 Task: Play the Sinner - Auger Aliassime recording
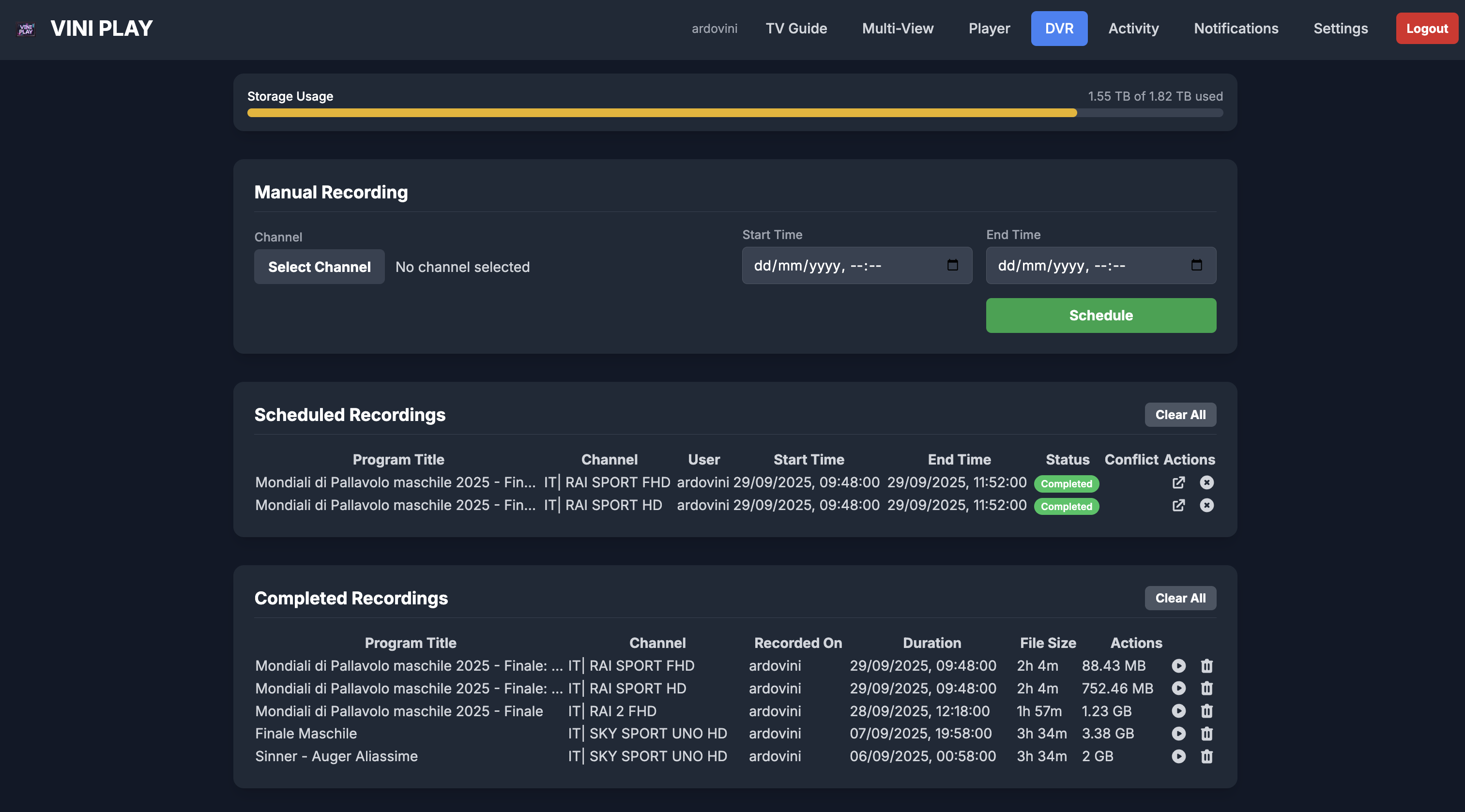1178,756
